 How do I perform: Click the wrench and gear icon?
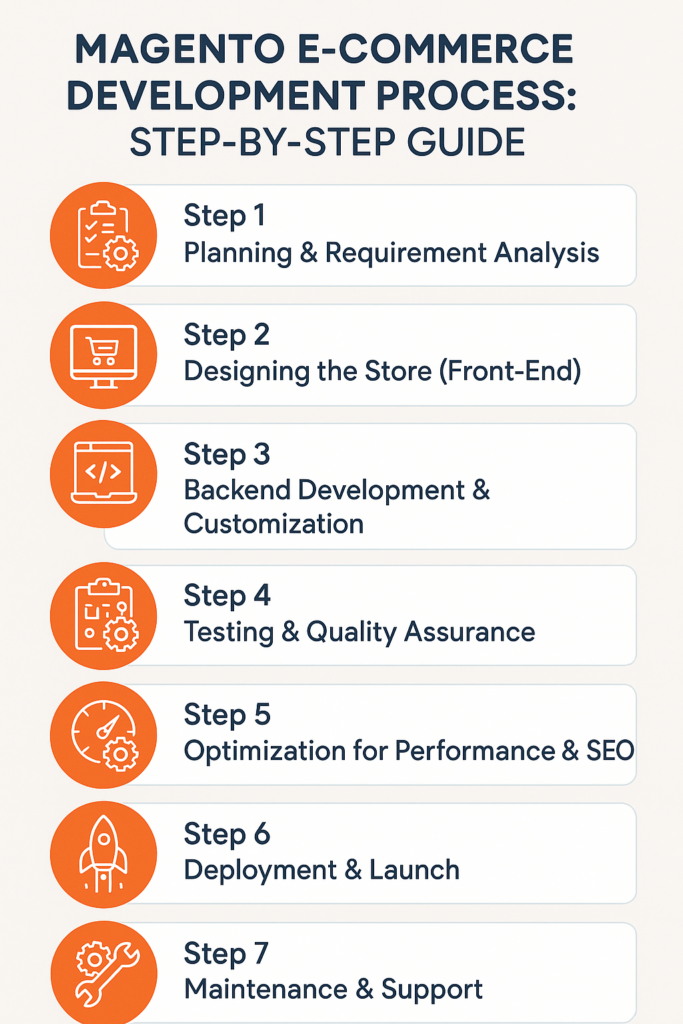(x=103, y=972)
